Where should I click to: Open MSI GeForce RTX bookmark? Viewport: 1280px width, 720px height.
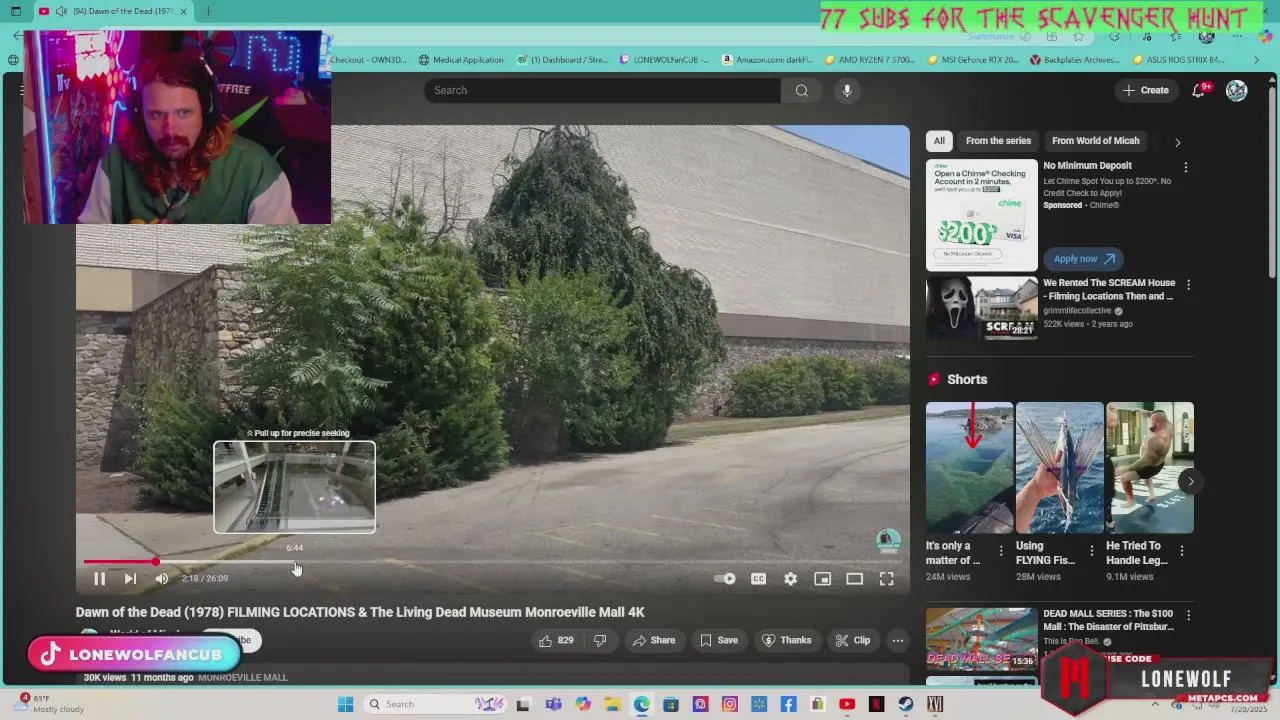coord(974,60)
